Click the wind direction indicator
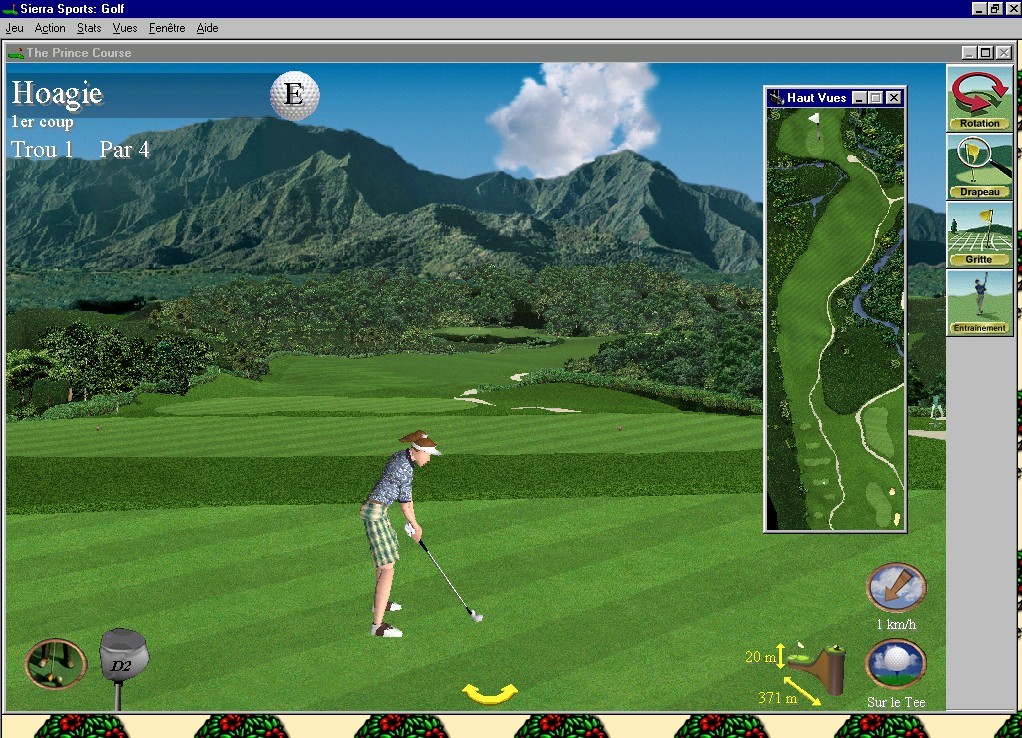The height and width of the screenshot is (738, 1022). (x=896, y=587)
